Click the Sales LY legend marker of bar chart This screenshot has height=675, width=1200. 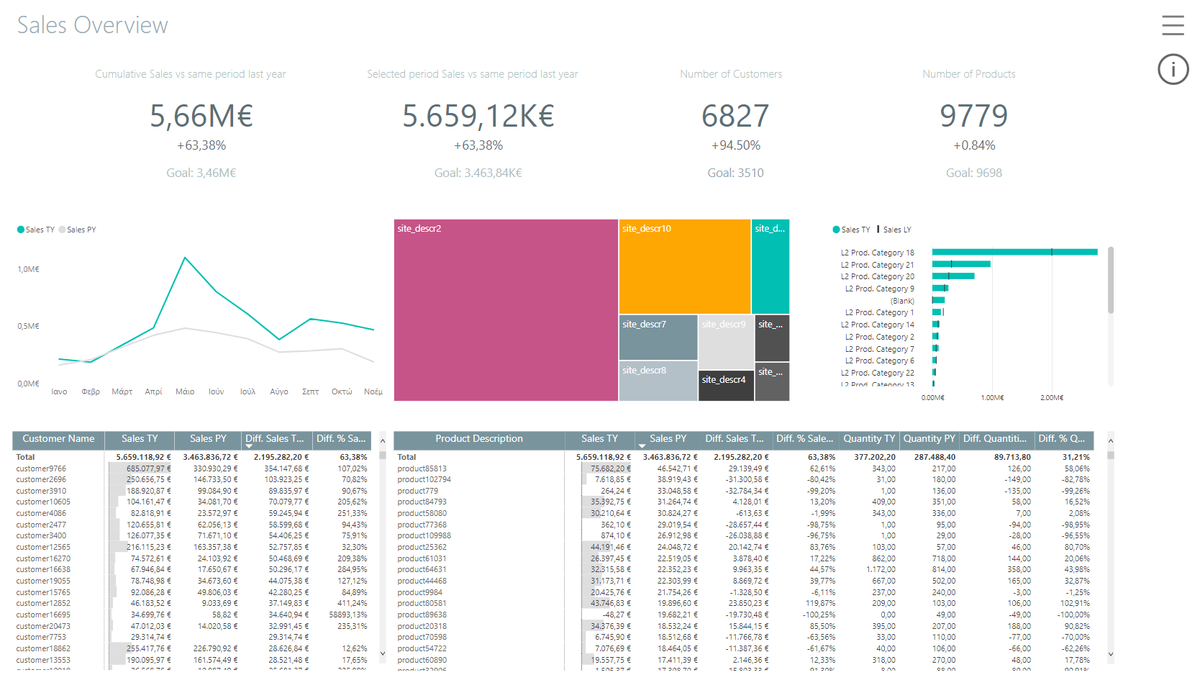point(879,229)
